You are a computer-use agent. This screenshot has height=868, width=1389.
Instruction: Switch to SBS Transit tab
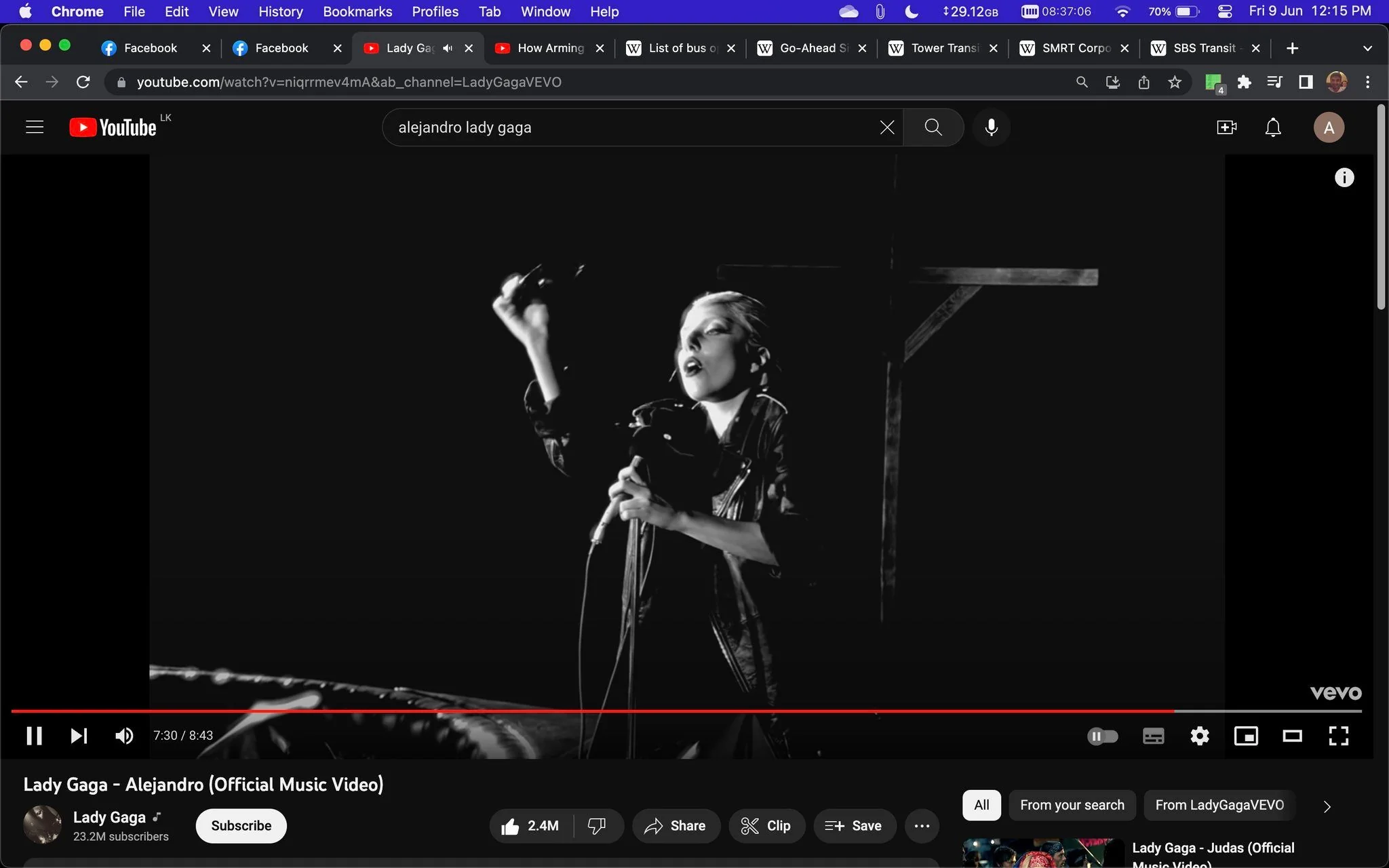pos(1204,48)
